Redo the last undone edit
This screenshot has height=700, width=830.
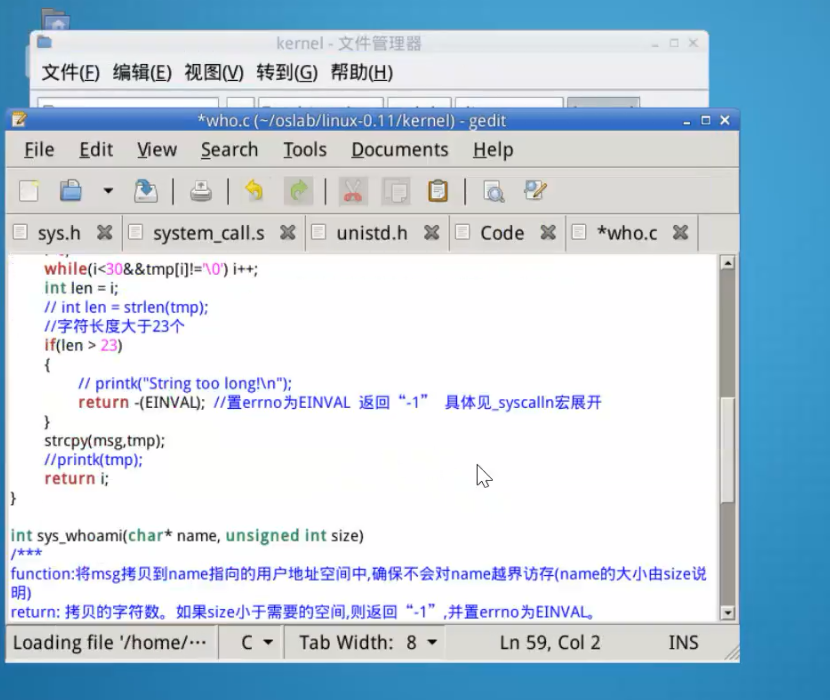297,191
